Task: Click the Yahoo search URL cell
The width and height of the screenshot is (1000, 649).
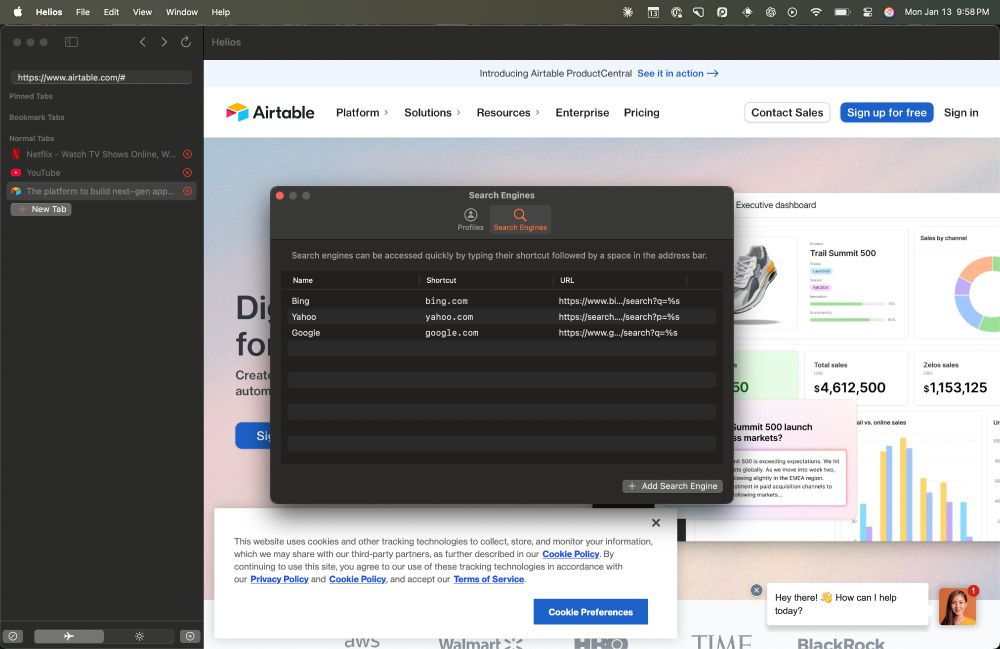Action: point(619,317)
